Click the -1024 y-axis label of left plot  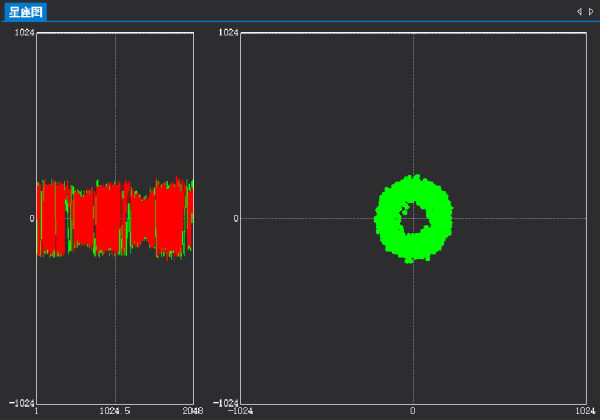pyautogui.click(x=22, y=403)
